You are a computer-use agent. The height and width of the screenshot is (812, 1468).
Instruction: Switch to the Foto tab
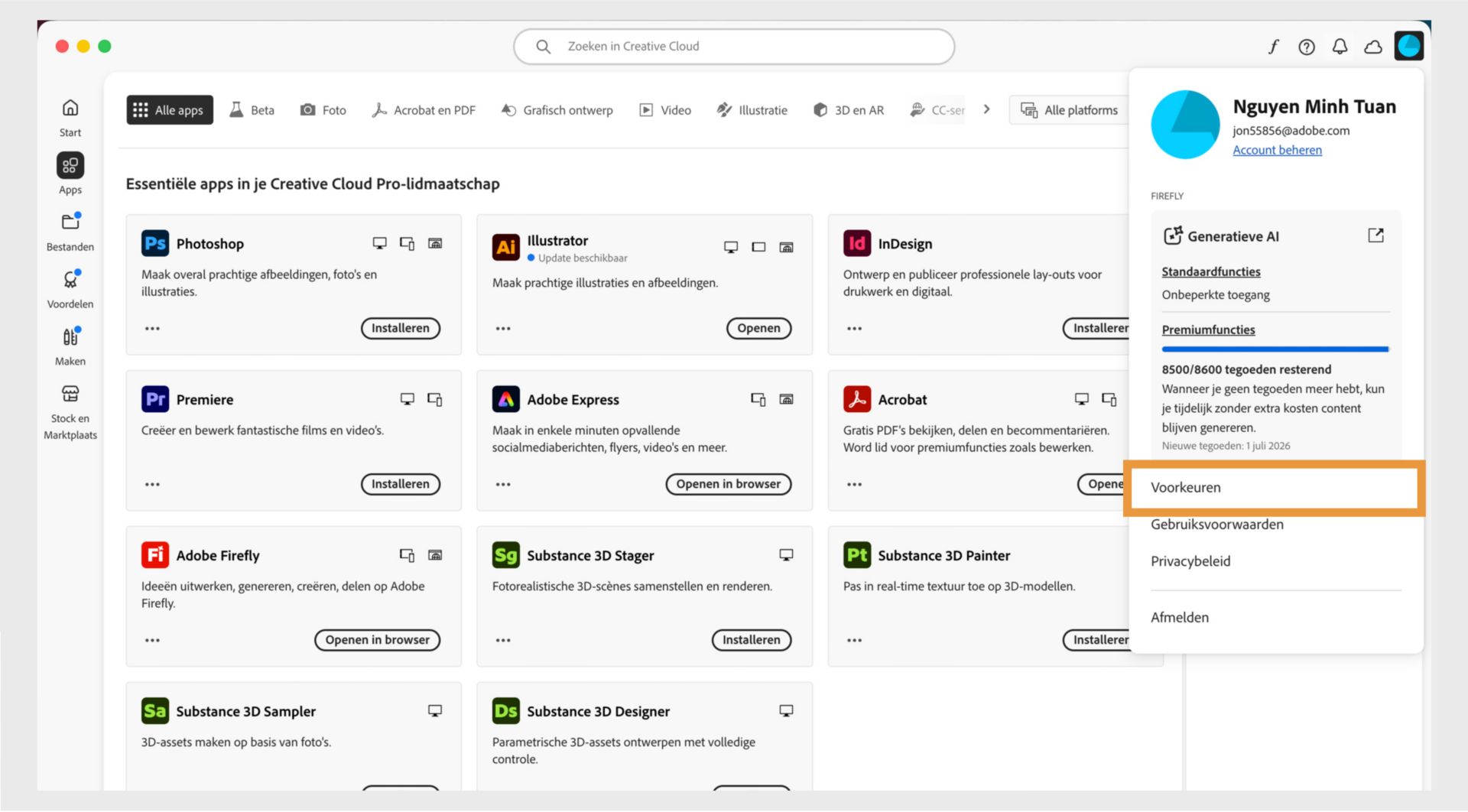323,110
